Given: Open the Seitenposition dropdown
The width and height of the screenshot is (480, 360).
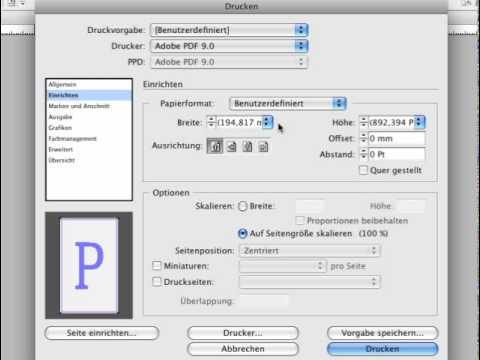Looking at the screenshot, I should [310, 250].
